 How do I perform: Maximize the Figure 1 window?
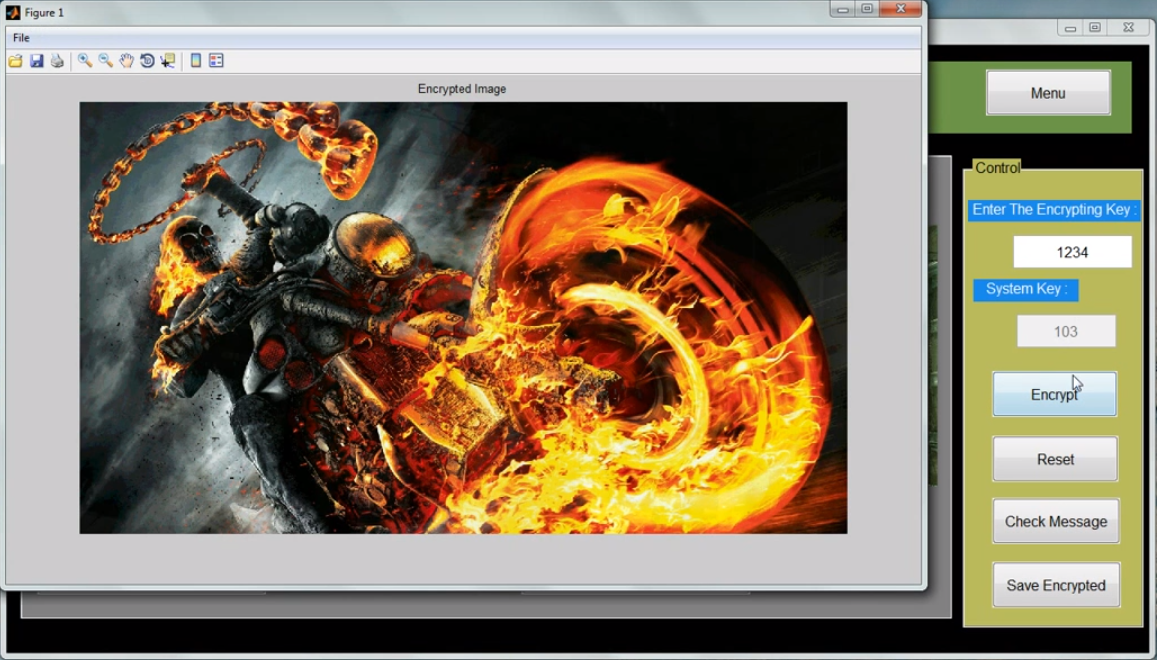point(867,9)
